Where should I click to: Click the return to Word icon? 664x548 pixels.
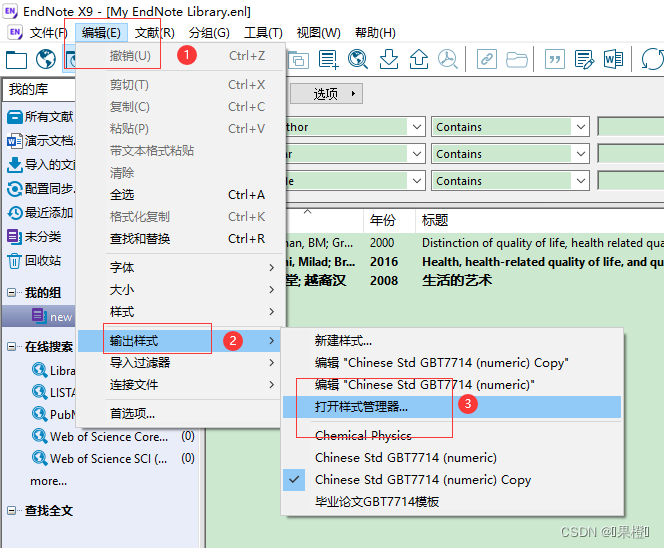pyautogui.click(x=613, y=59)
